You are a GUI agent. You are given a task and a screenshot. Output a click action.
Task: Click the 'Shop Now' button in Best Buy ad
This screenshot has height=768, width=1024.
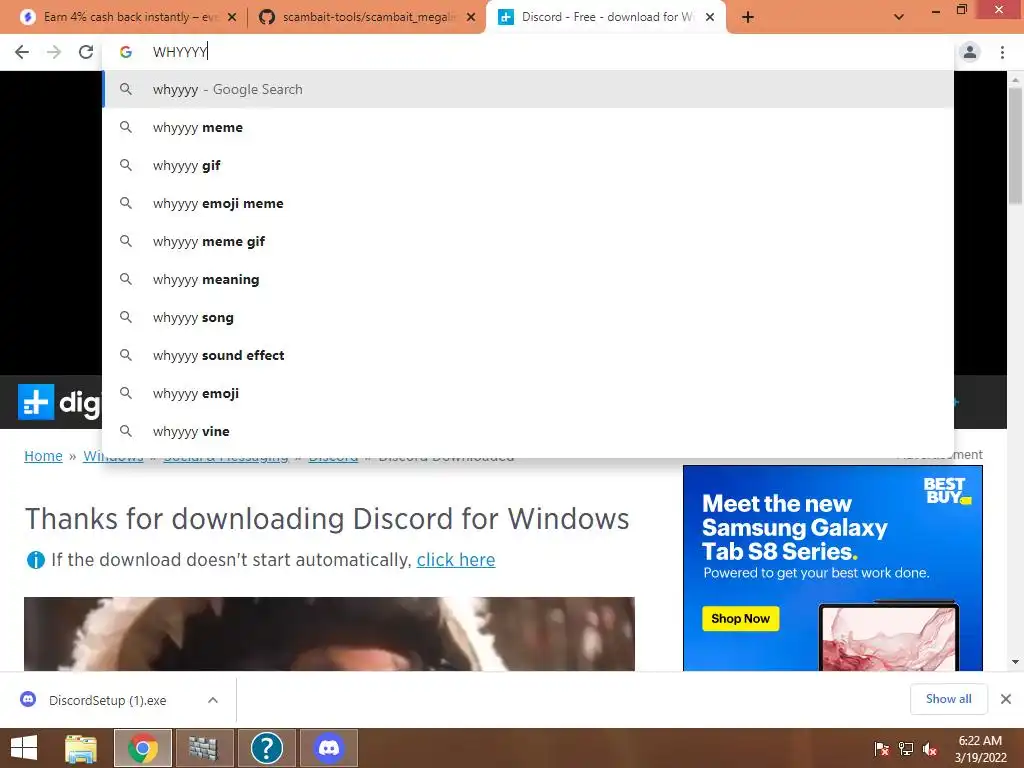point(741,618)
